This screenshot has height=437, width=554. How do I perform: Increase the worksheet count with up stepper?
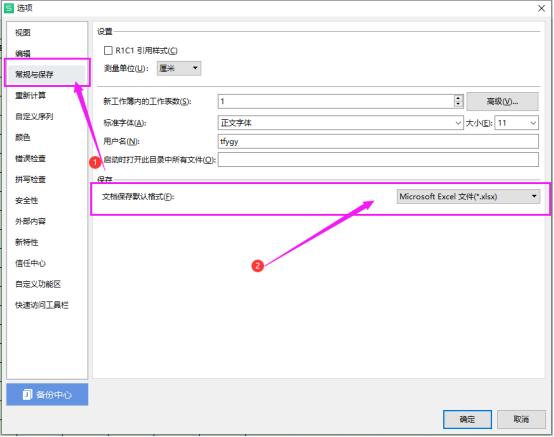click(x=458, y=98)
